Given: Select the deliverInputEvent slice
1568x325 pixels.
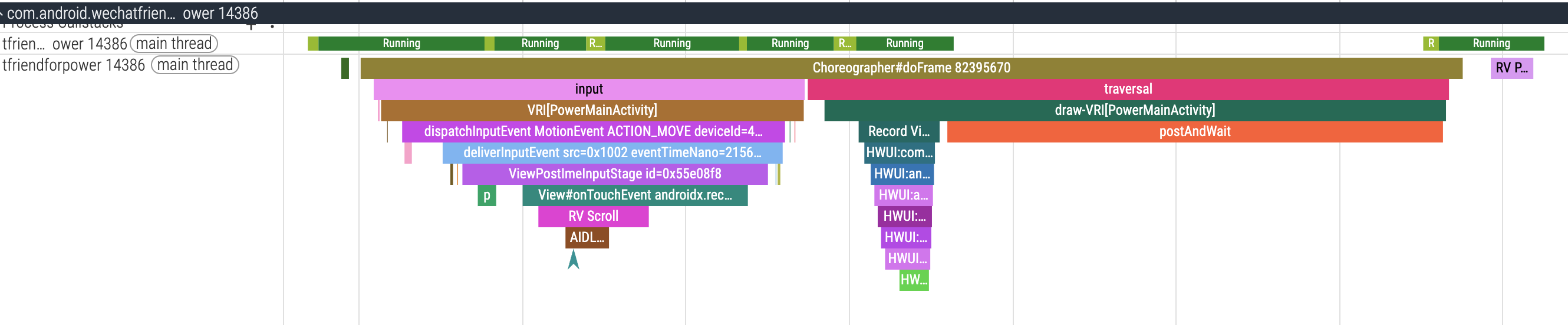Looking at the screenshot, I should coord(612,153).
